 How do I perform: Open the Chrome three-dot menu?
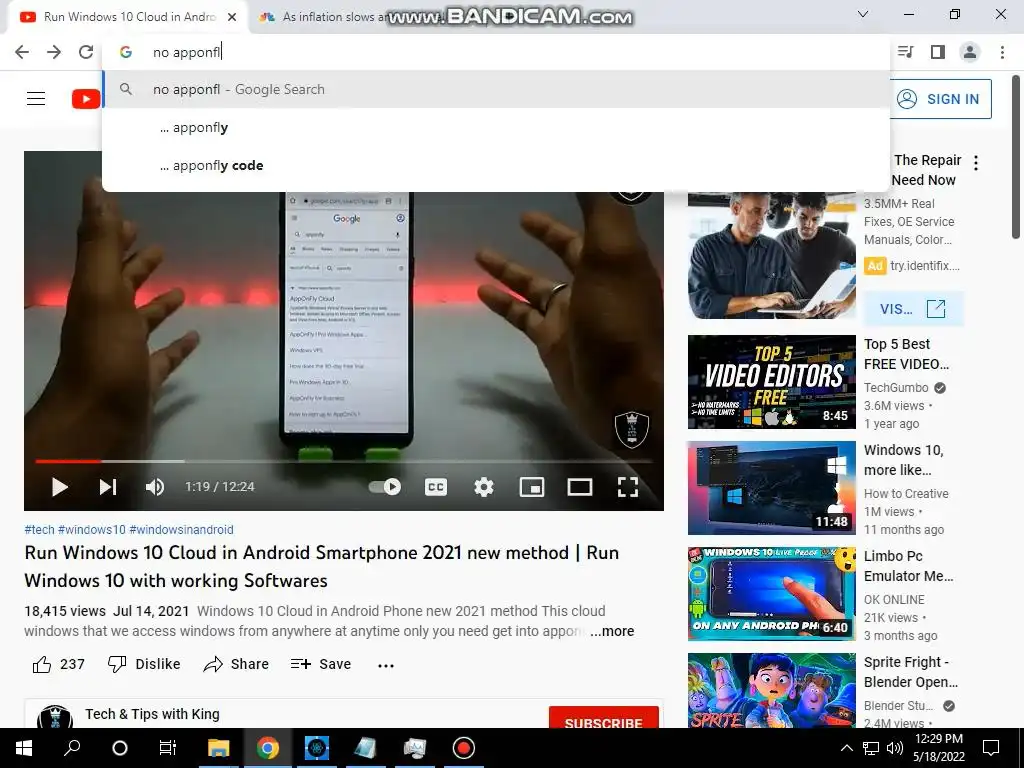[x=1002, y=52]
